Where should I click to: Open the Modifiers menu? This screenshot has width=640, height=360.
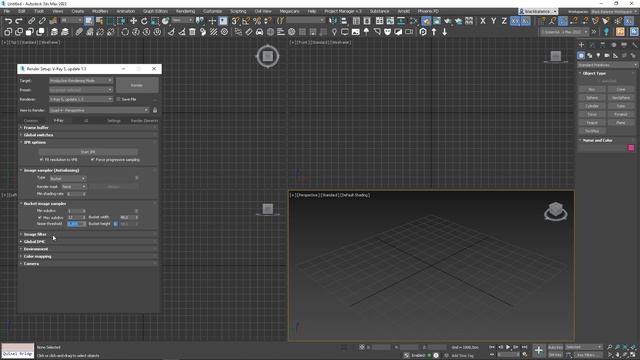click(100, 11)
